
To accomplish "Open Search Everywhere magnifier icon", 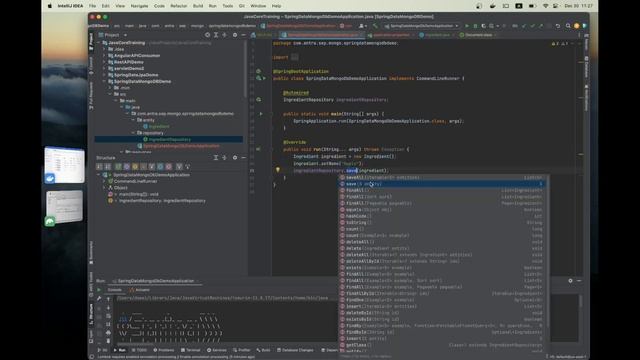I will [x=568, y=26].
